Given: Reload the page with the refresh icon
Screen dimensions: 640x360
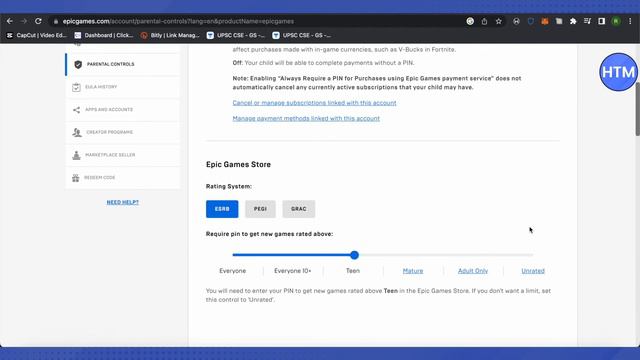Looking at the screenshot, I should click(38, 21).
